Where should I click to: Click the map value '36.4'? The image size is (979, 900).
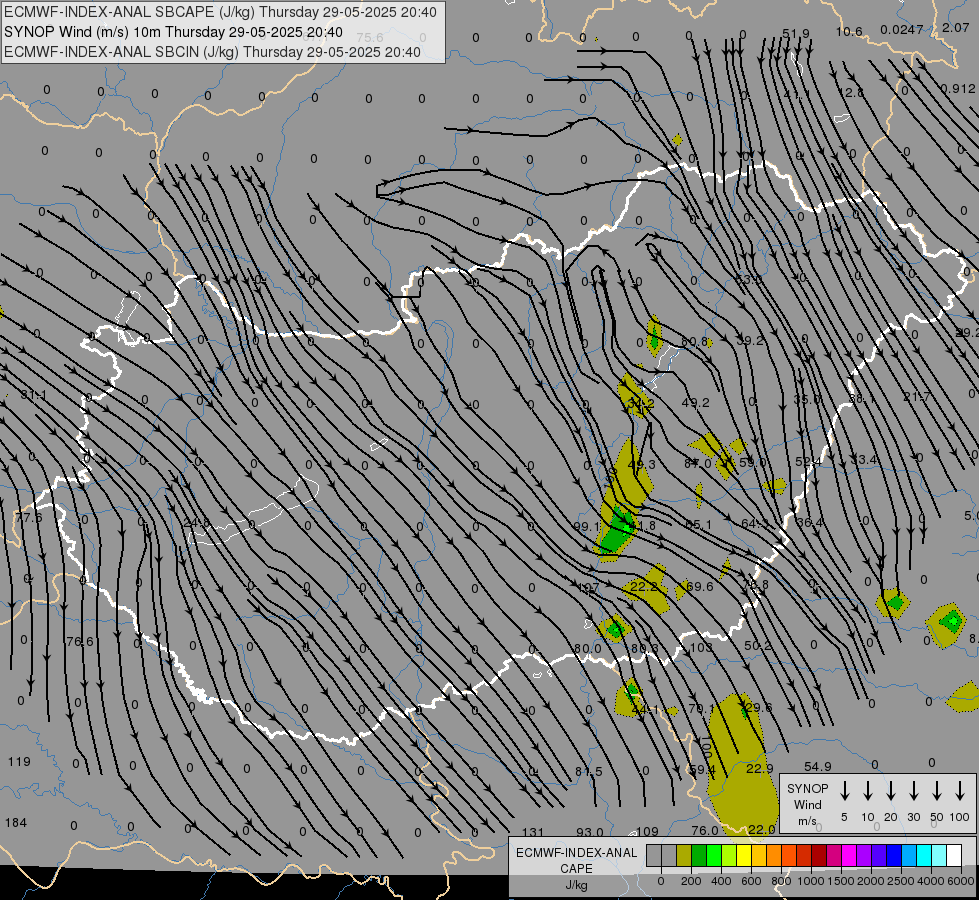(x=810, y=522)
